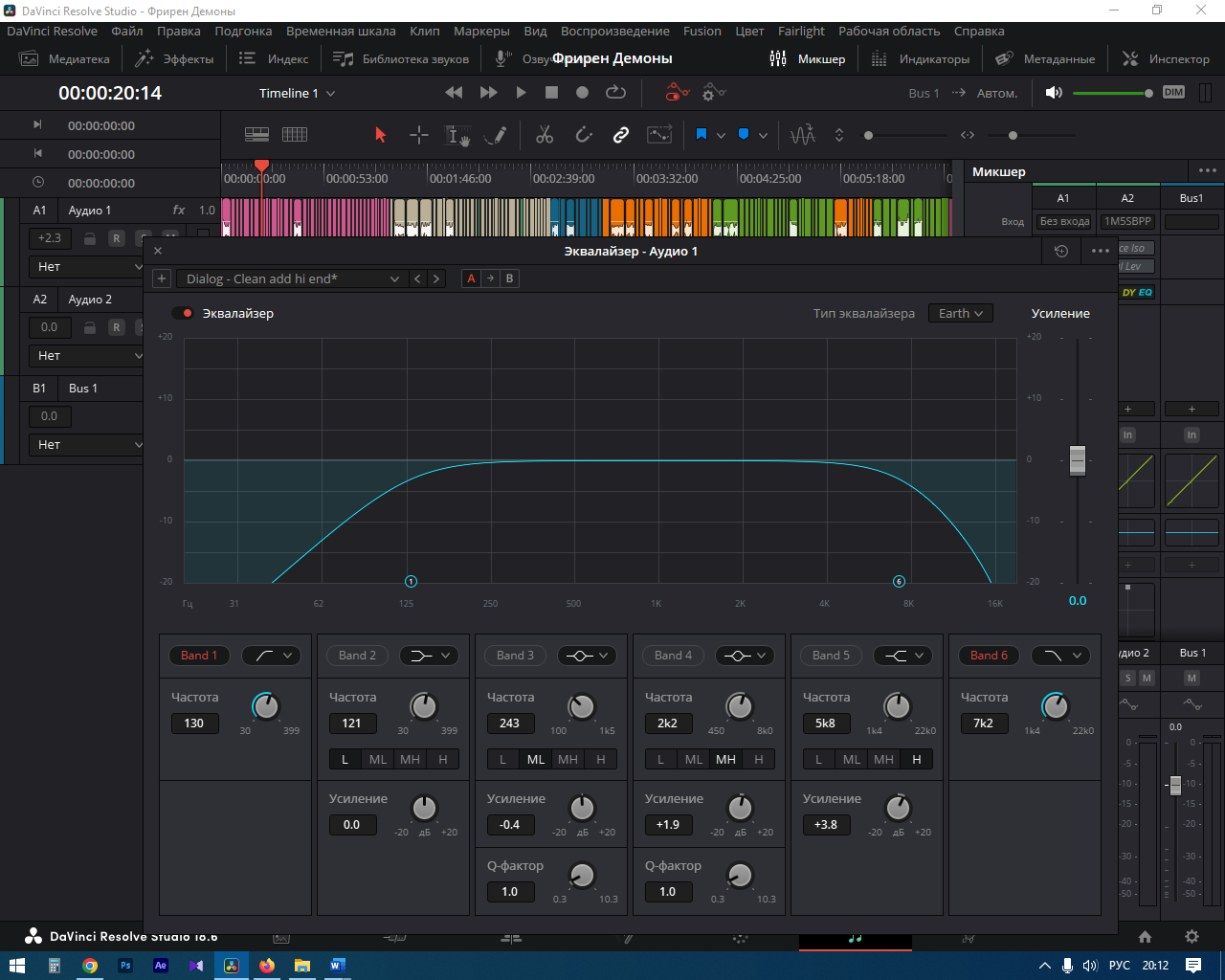Disable Band 1 of the equalizer

pos(199,656)
